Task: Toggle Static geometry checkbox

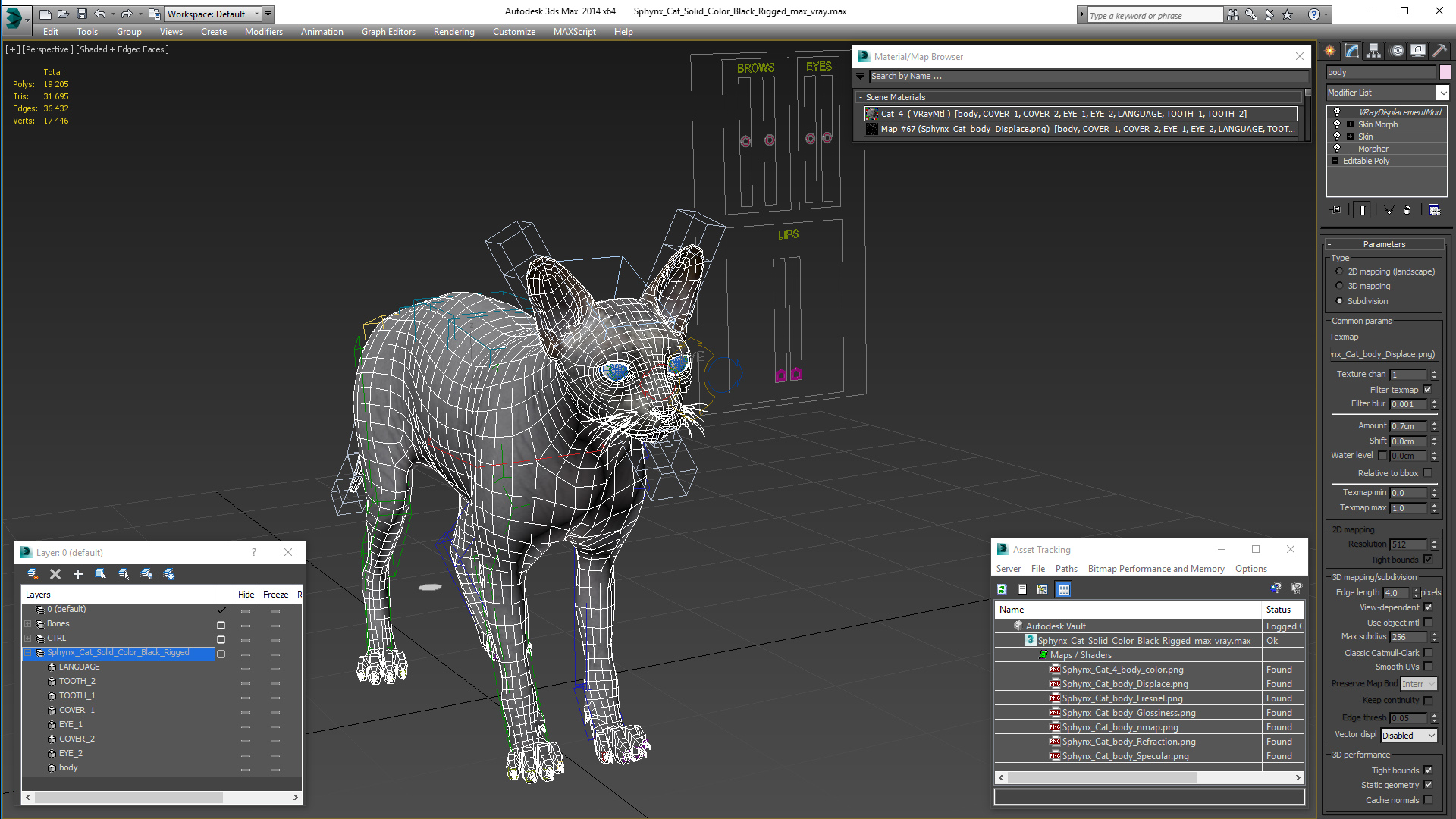Action: pyautogui.click(x=1429, y=785)
